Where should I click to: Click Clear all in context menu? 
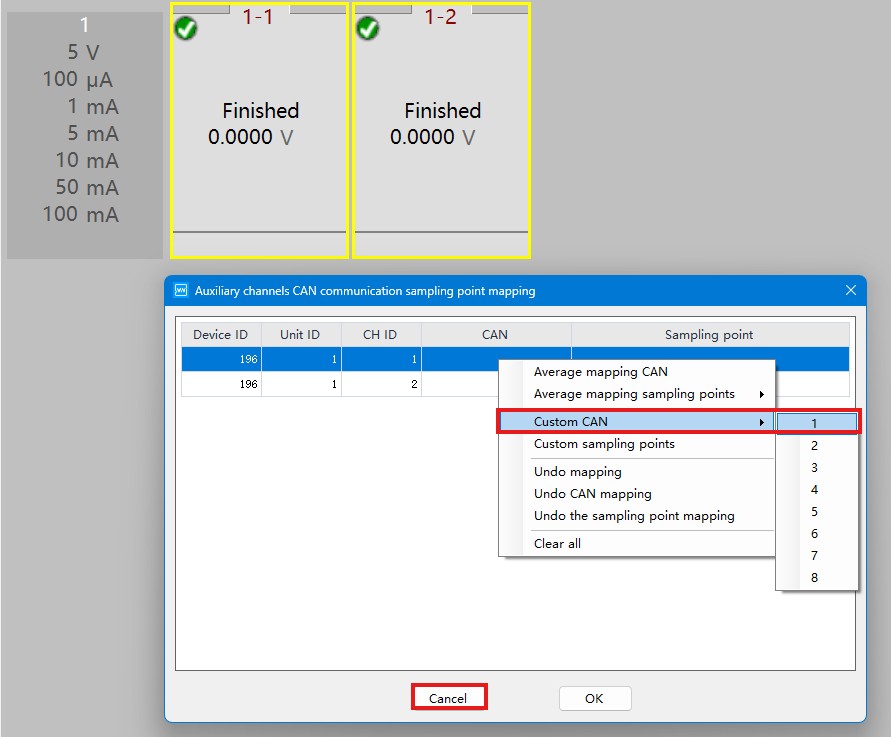tap(557, 544)
